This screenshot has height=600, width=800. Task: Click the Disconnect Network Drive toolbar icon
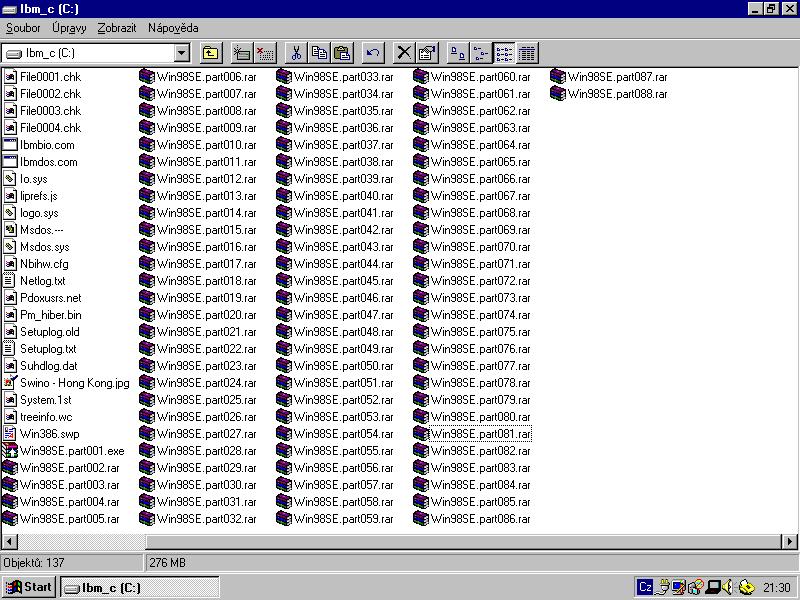[x=265, y=53]
